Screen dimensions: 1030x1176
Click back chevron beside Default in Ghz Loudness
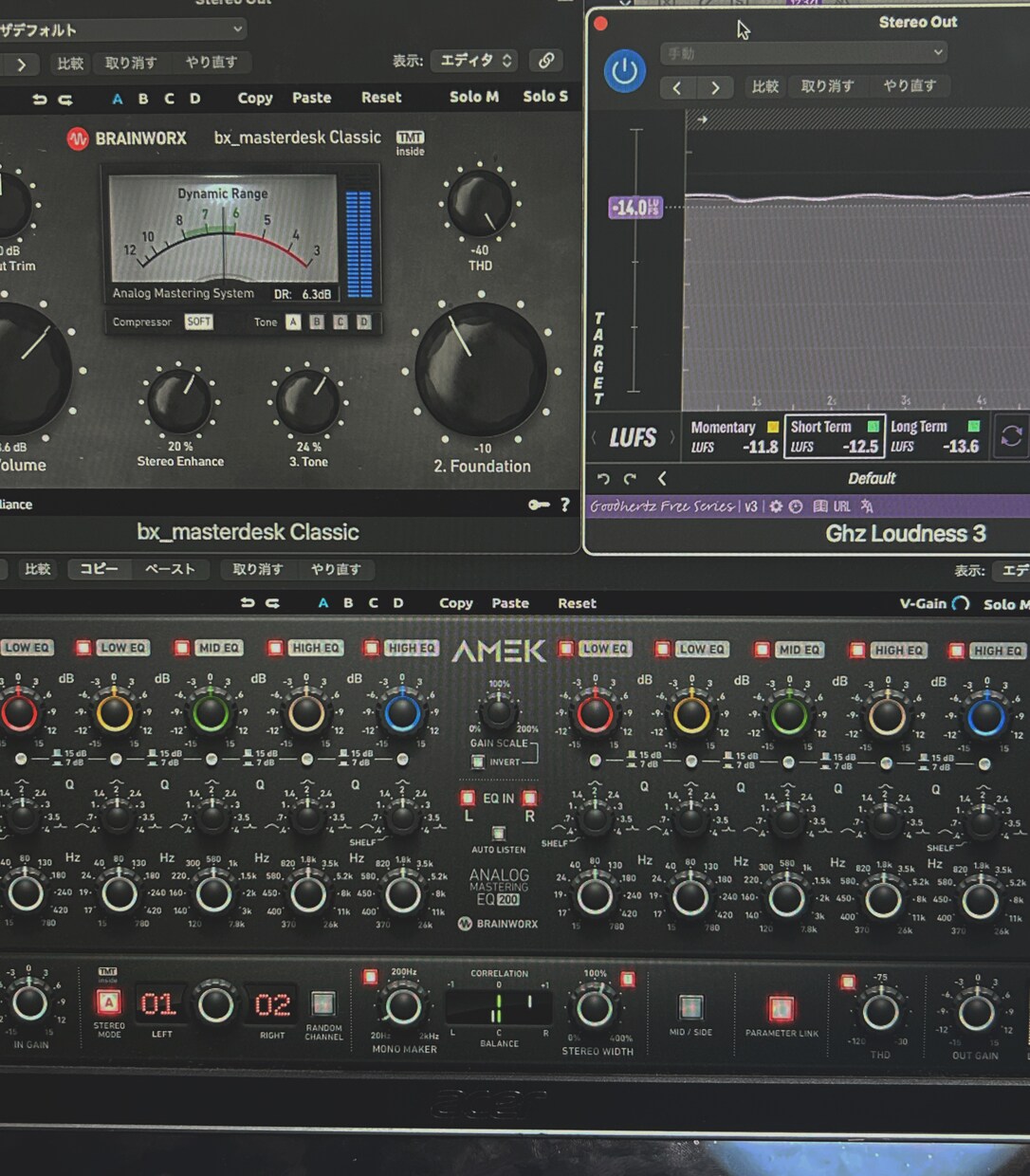pyautogui.click(x=662, y=479)
